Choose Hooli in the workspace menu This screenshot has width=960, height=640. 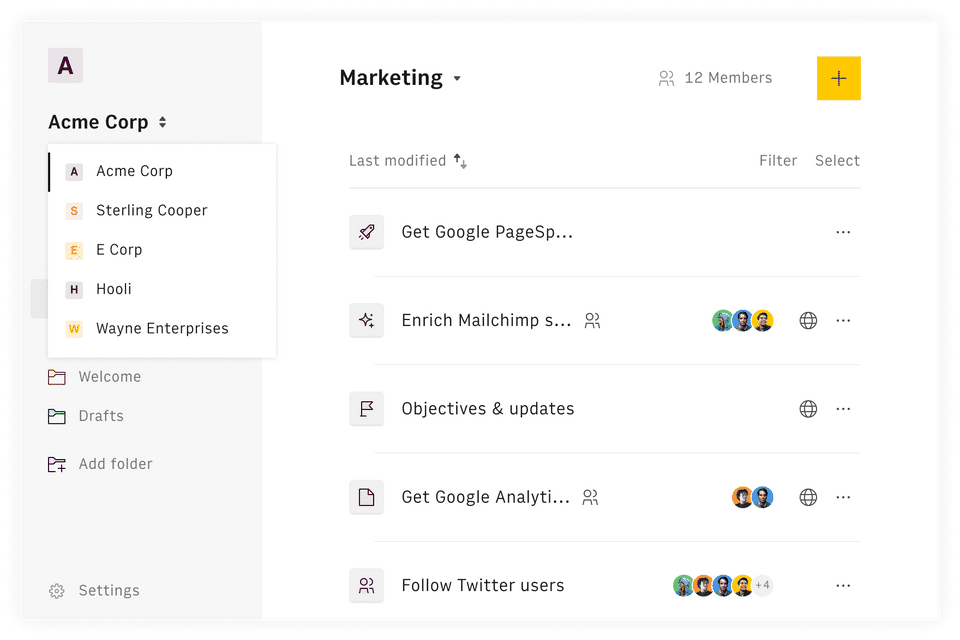tap(113, 289)
